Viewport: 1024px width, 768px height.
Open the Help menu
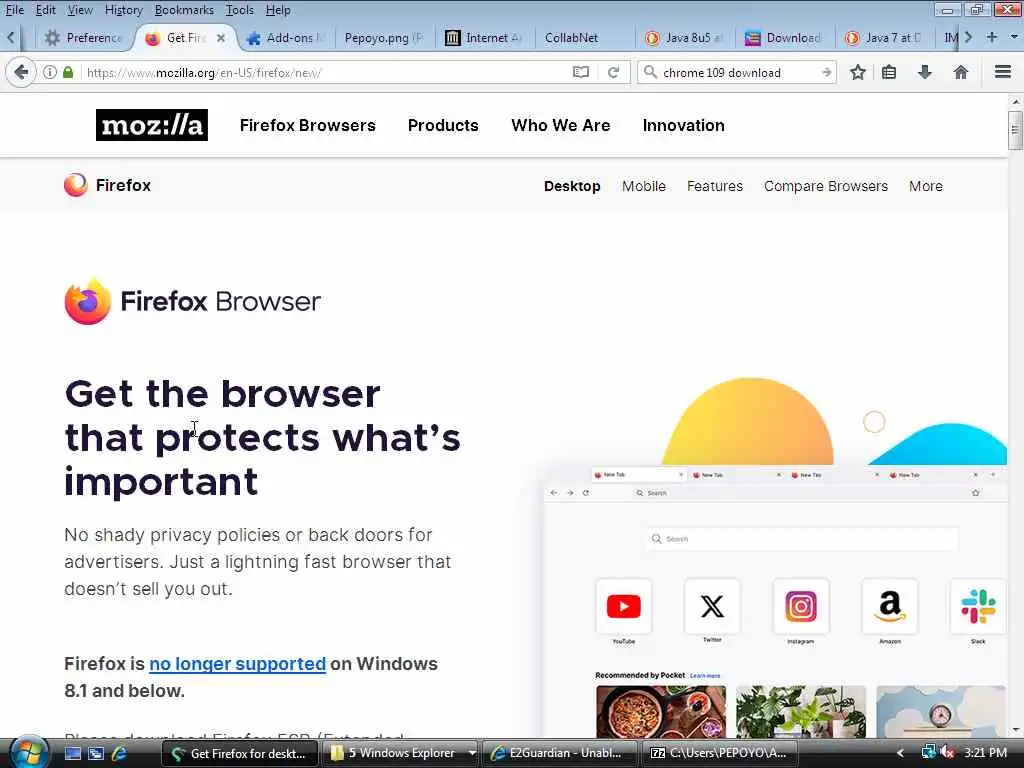(x=278, y=10)
